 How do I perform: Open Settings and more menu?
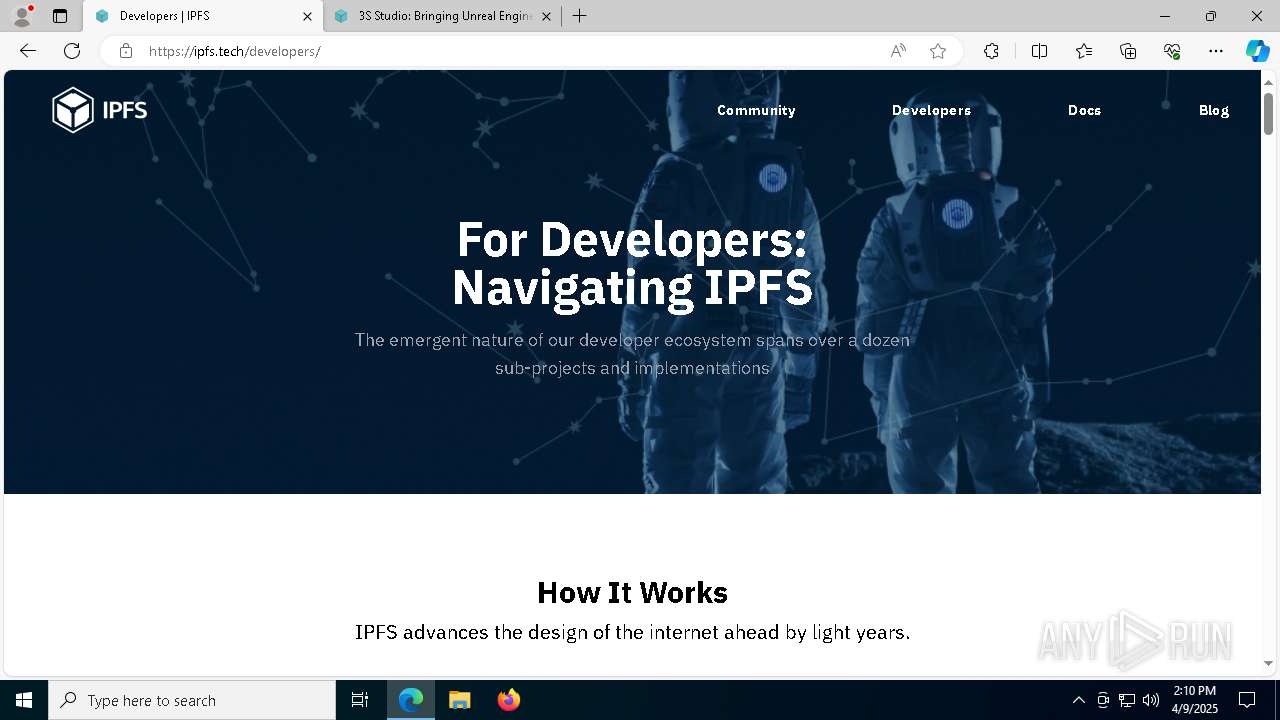tap(1216, 51)
